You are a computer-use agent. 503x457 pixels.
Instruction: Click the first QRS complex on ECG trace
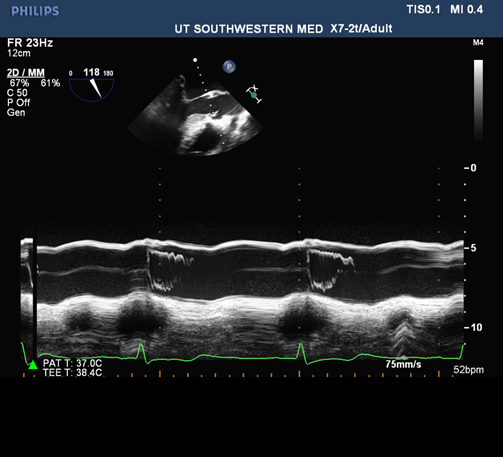141,353
